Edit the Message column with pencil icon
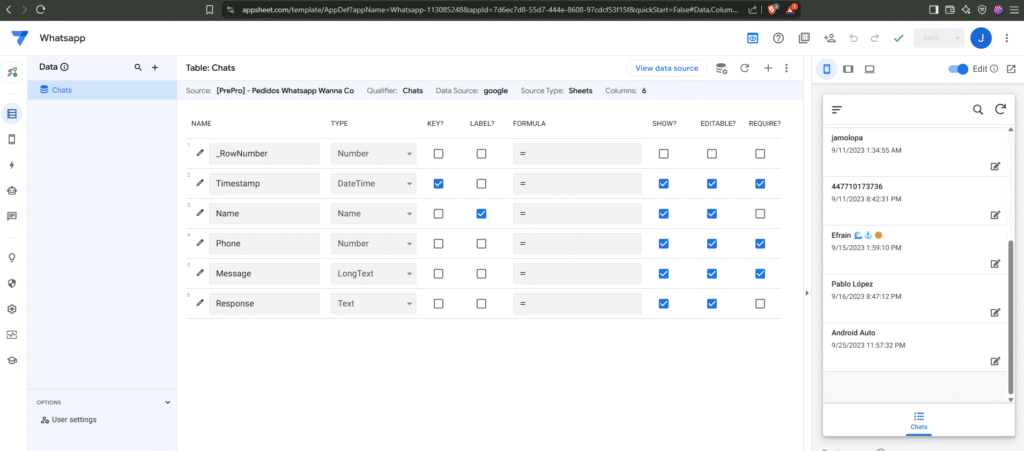Screen dimensions: 1024x451 click(x=200, y=273)
